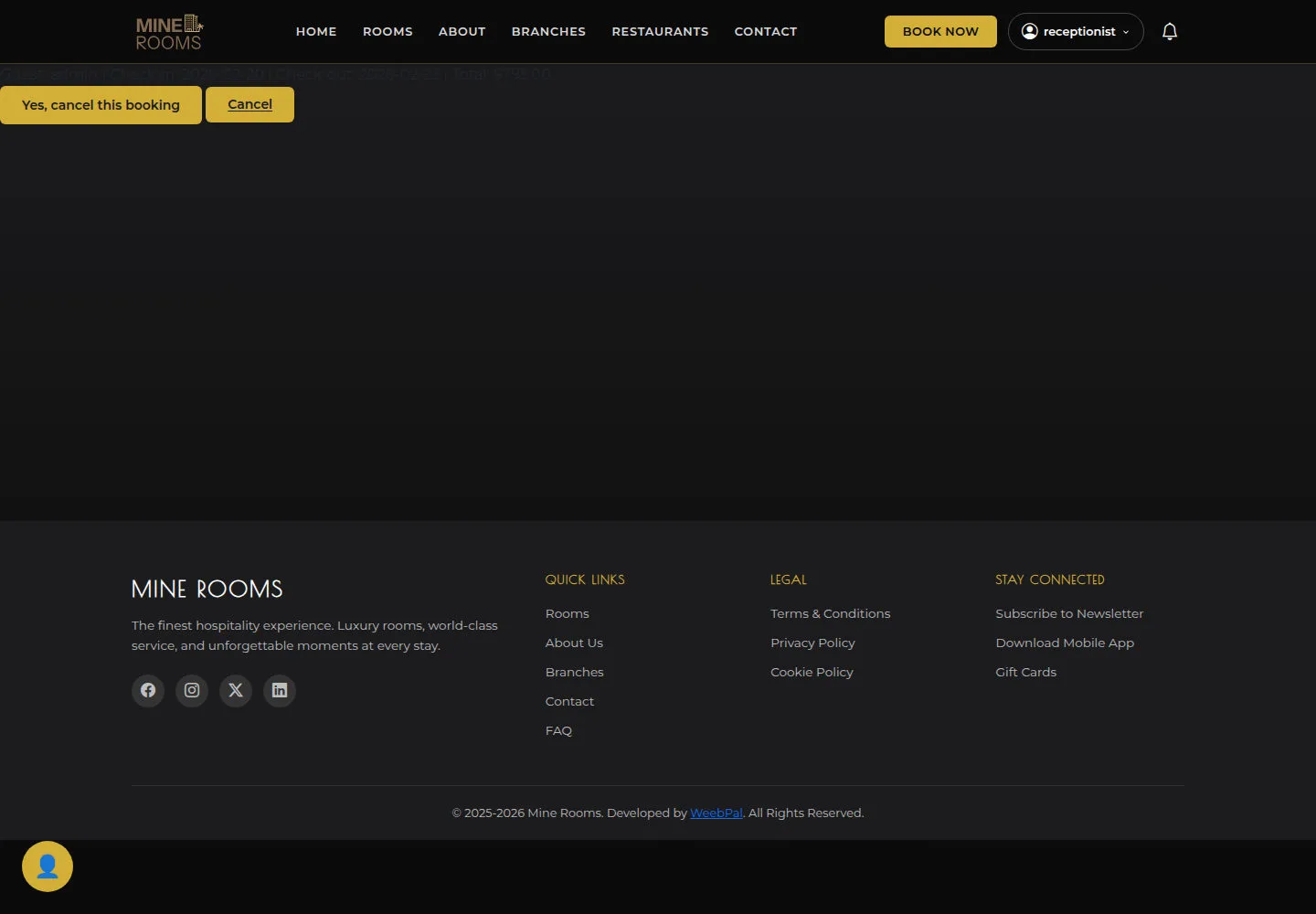Open the X (Twitter) social icon

tap(236, 690)
